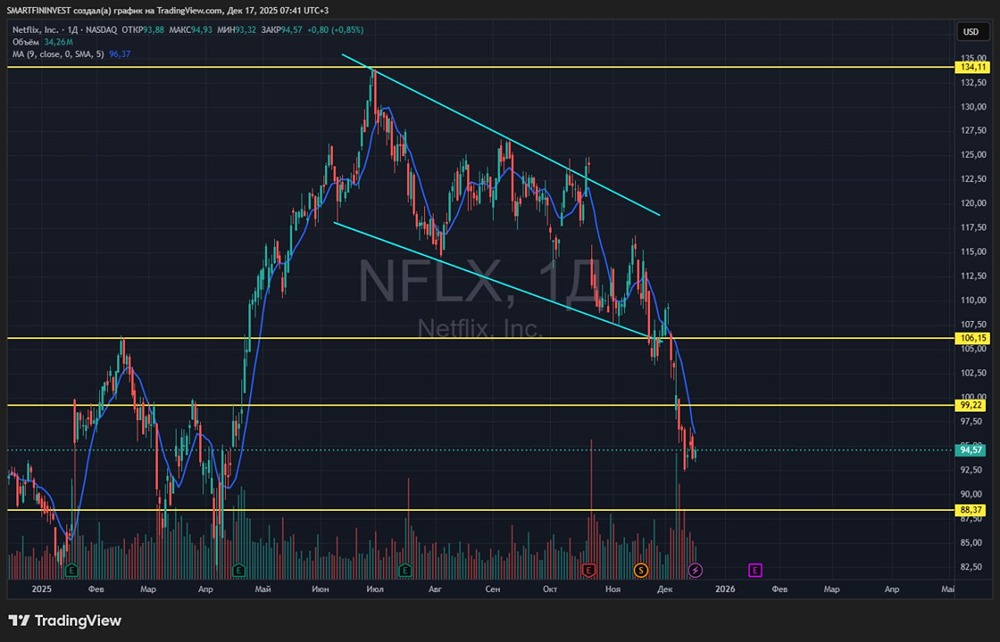
Task: Click the magenta outlined E future earnings marker
Action: coord(755,570)
